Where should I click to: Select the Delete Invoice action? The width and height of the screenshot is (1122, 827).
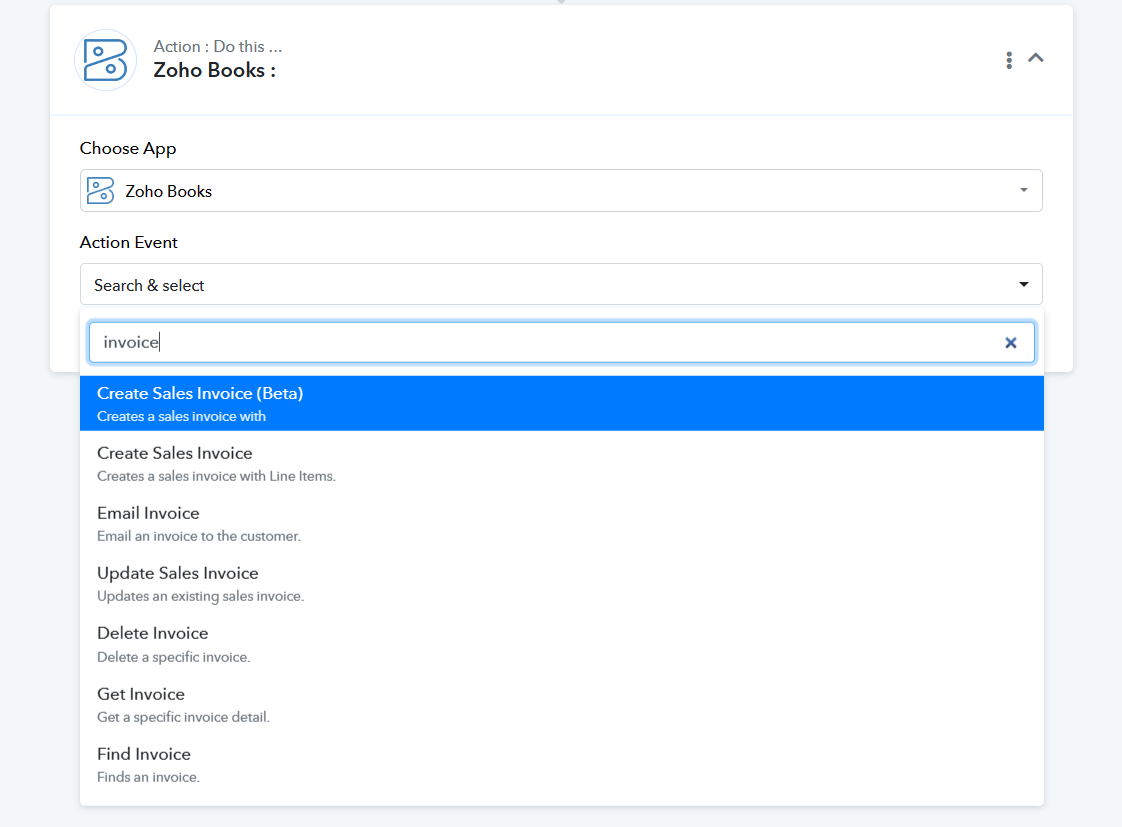pos(562,644)
